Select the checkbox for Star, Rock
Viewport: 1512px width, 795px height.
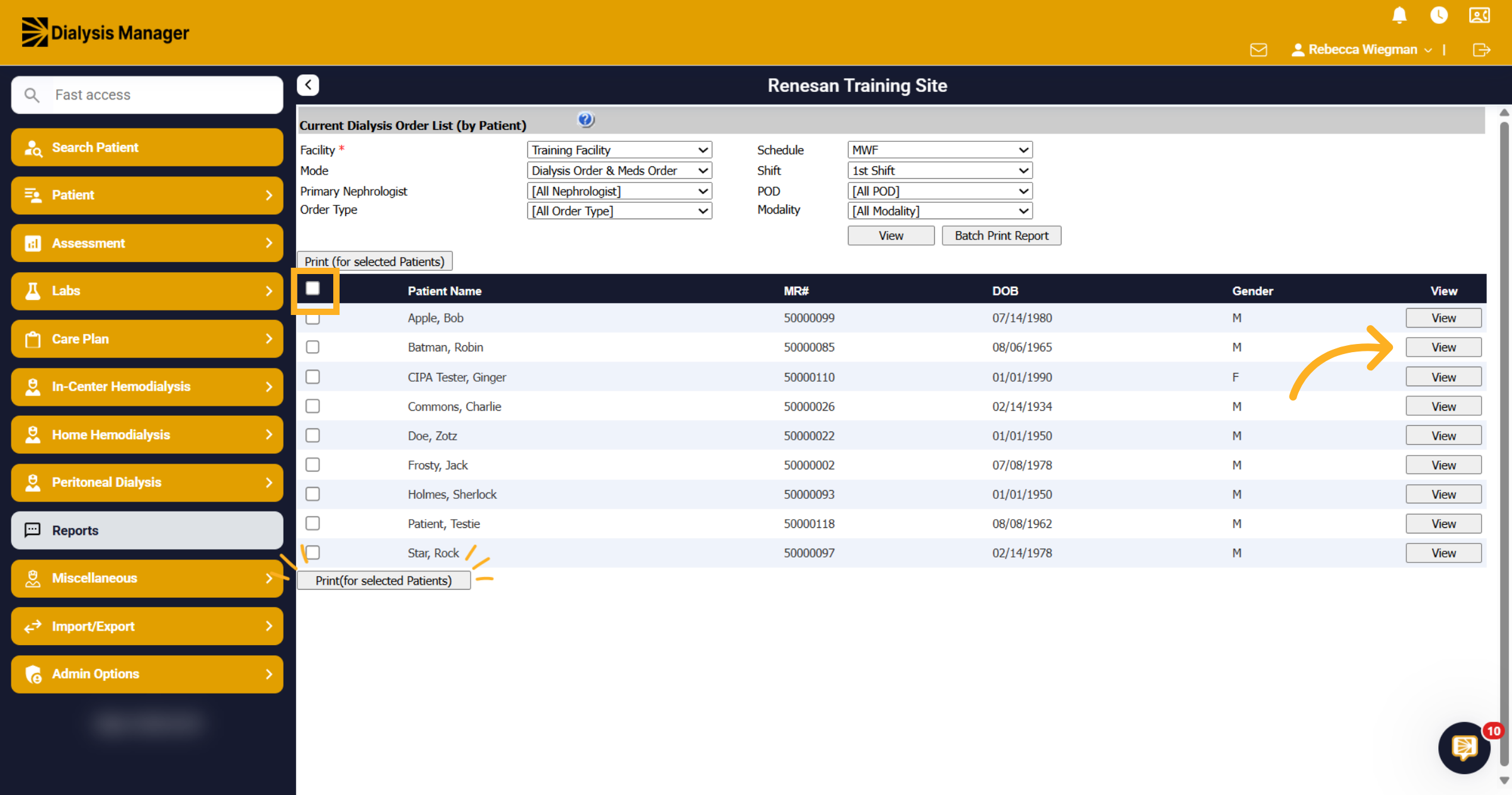coord(312,552)
